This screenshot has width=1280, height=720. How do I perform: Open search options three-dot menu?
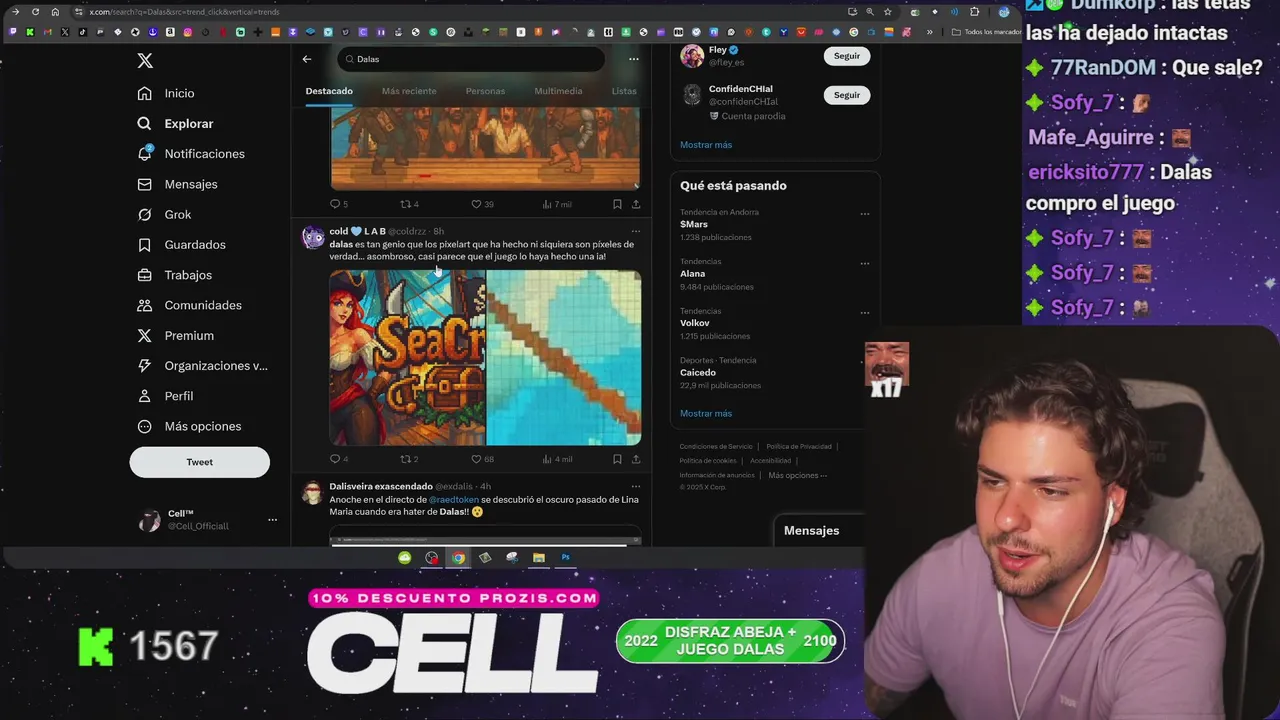point(634,59)
